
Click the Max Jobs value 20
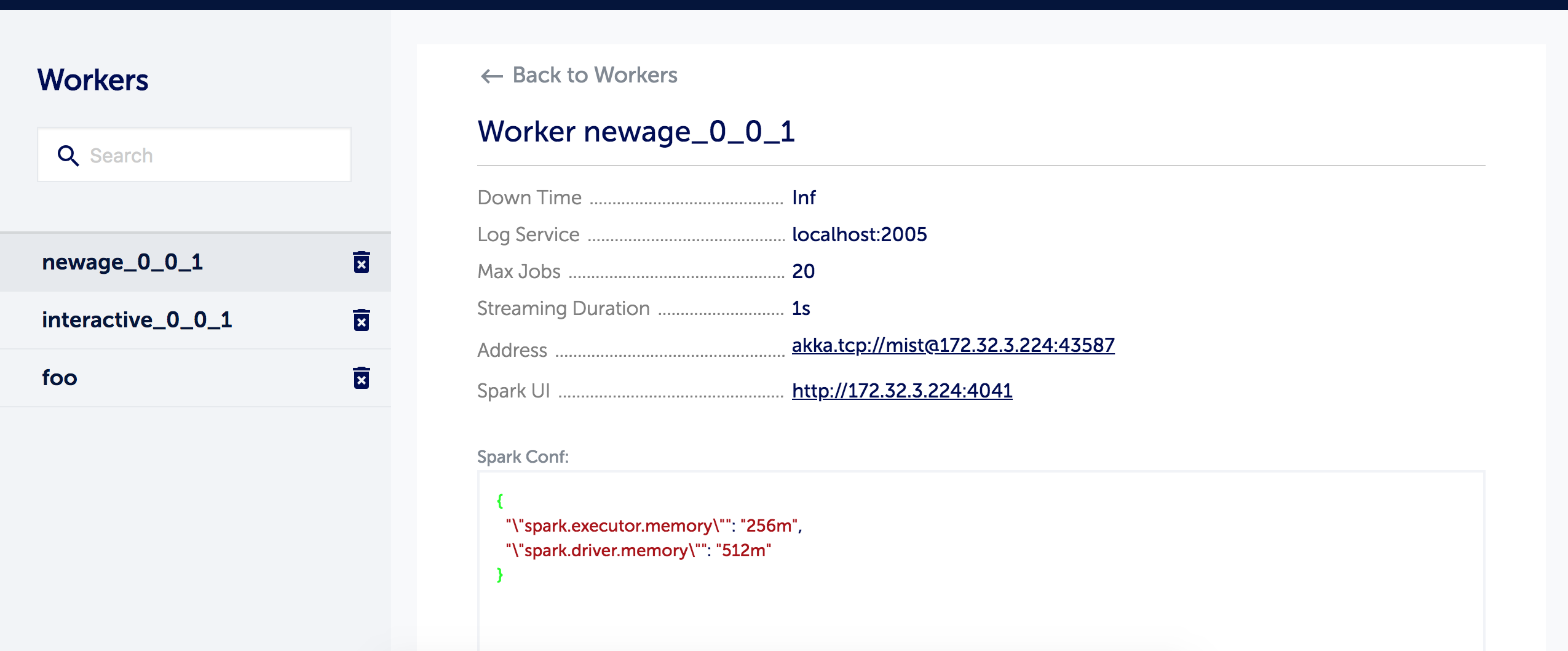click(804, 271)
